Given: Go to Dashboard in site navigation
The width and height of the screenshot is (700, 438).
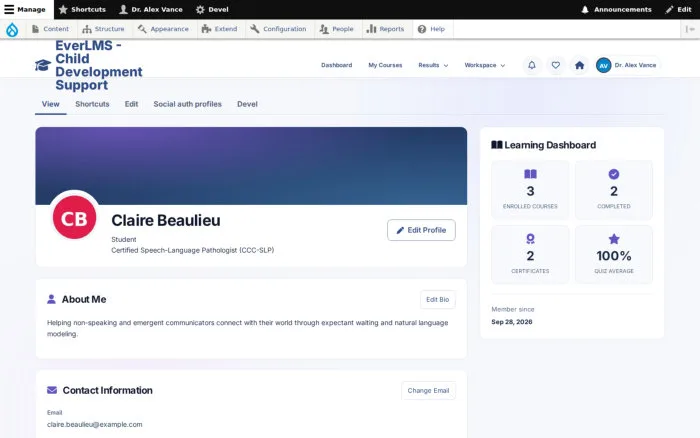Looking at the screenshot, I should 337,65.
